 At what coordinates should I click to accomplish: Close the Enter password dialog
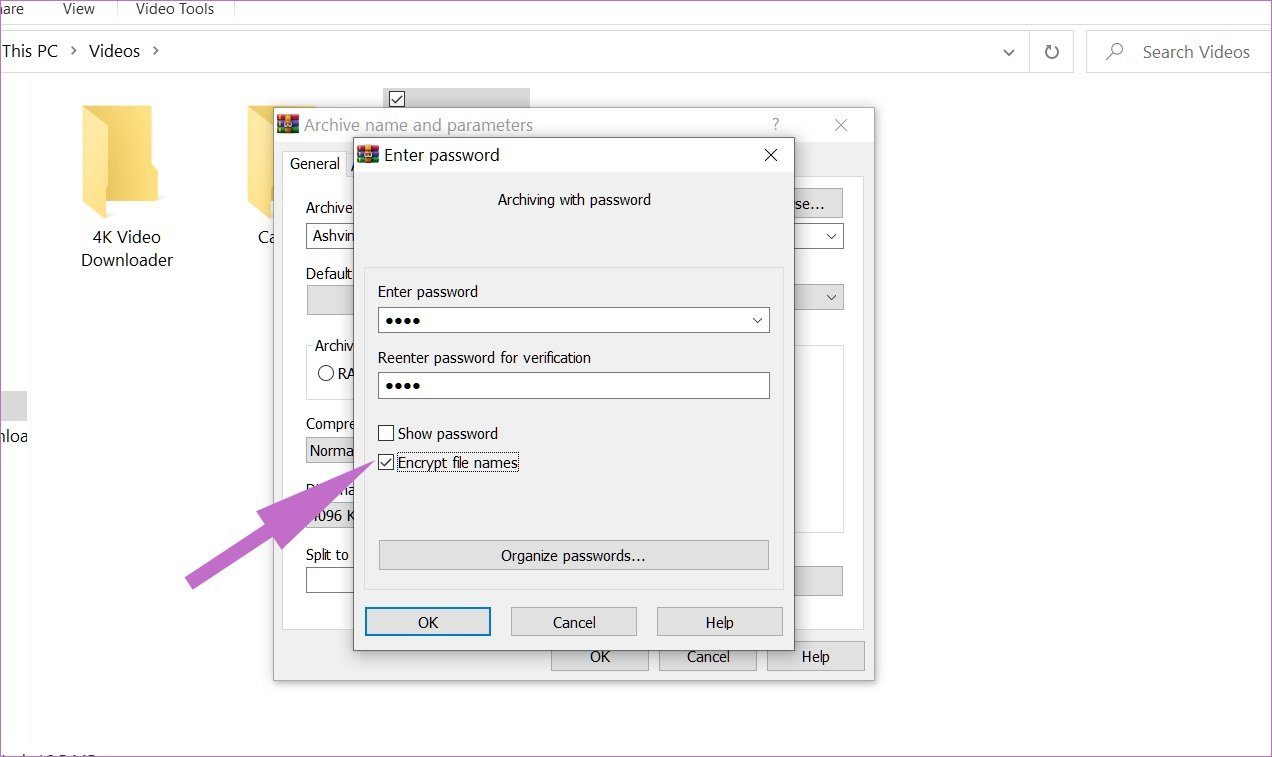770,155
